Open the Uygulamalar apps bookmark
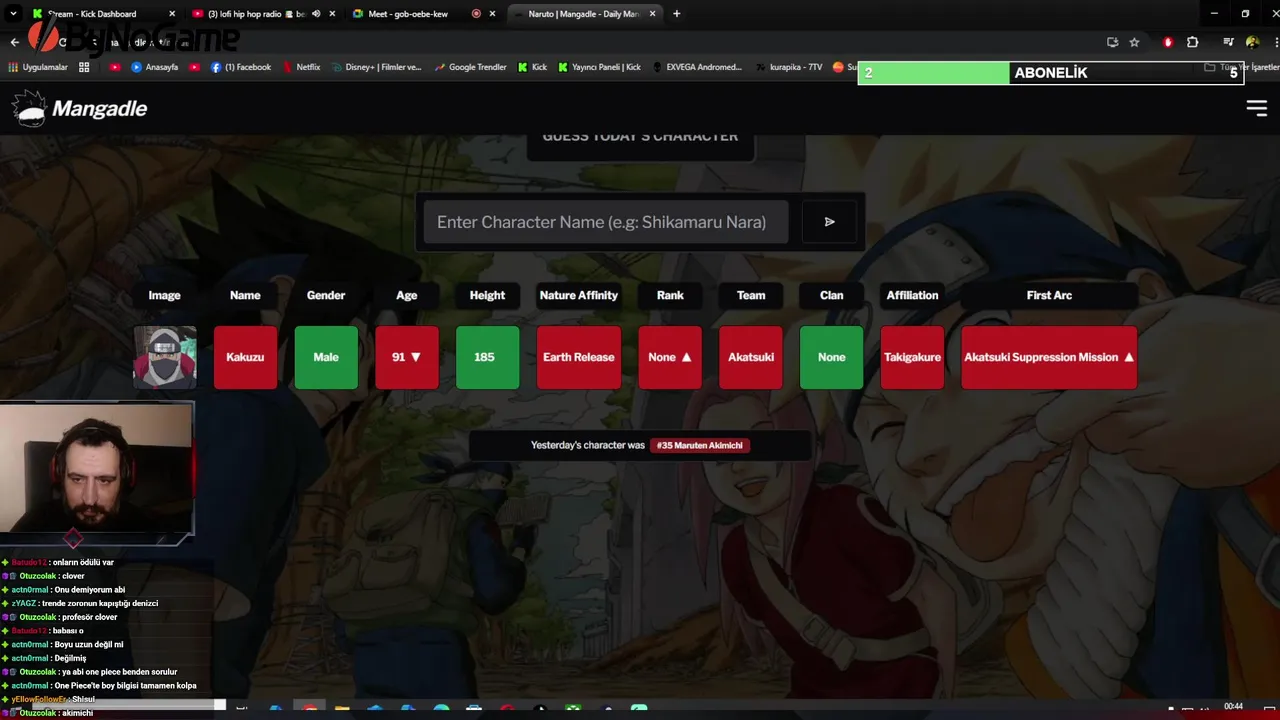The image size is (1280, 720). tap(38, 67)
